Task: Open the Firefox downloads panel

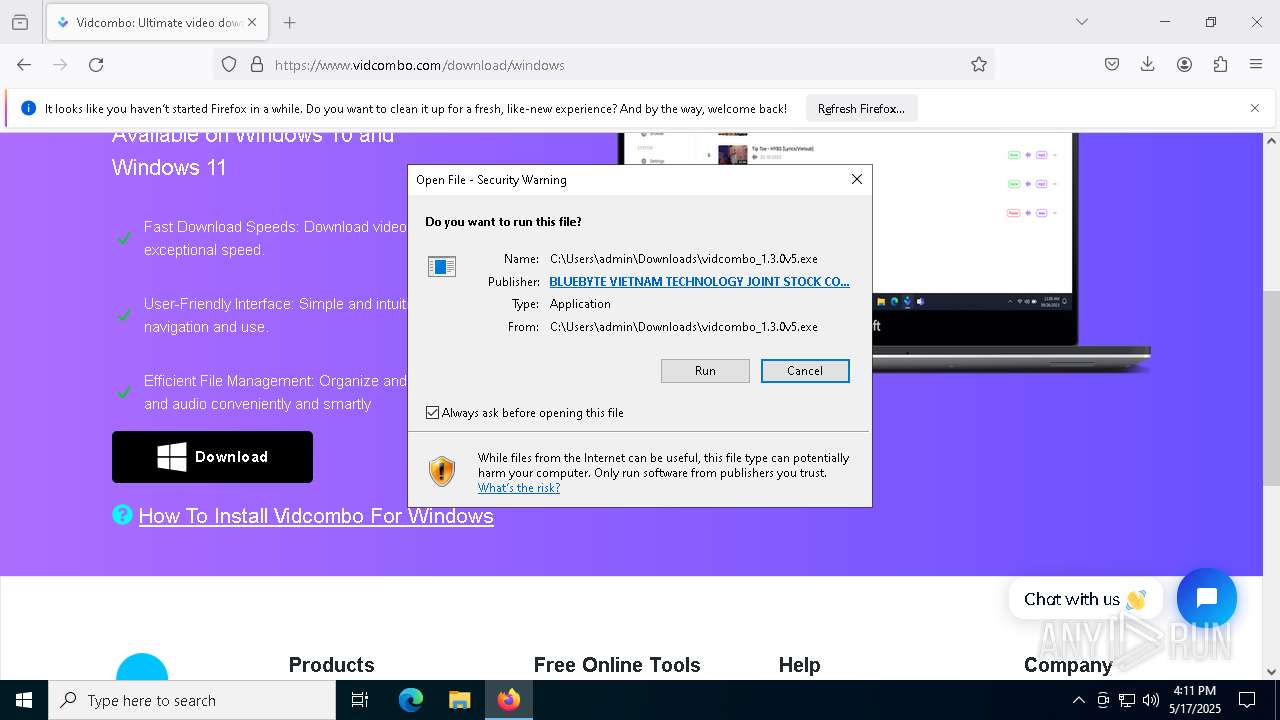Action: pos(1148,65)
